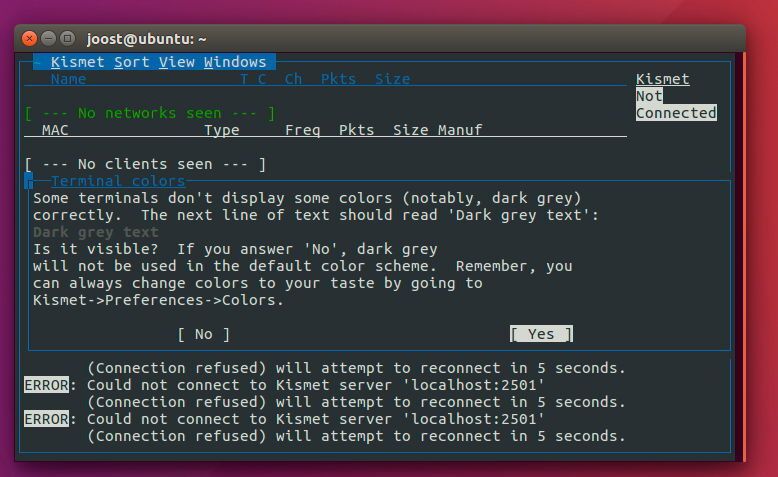Maximize the joost@ubuntu terminal window

(x=67, y=38)
